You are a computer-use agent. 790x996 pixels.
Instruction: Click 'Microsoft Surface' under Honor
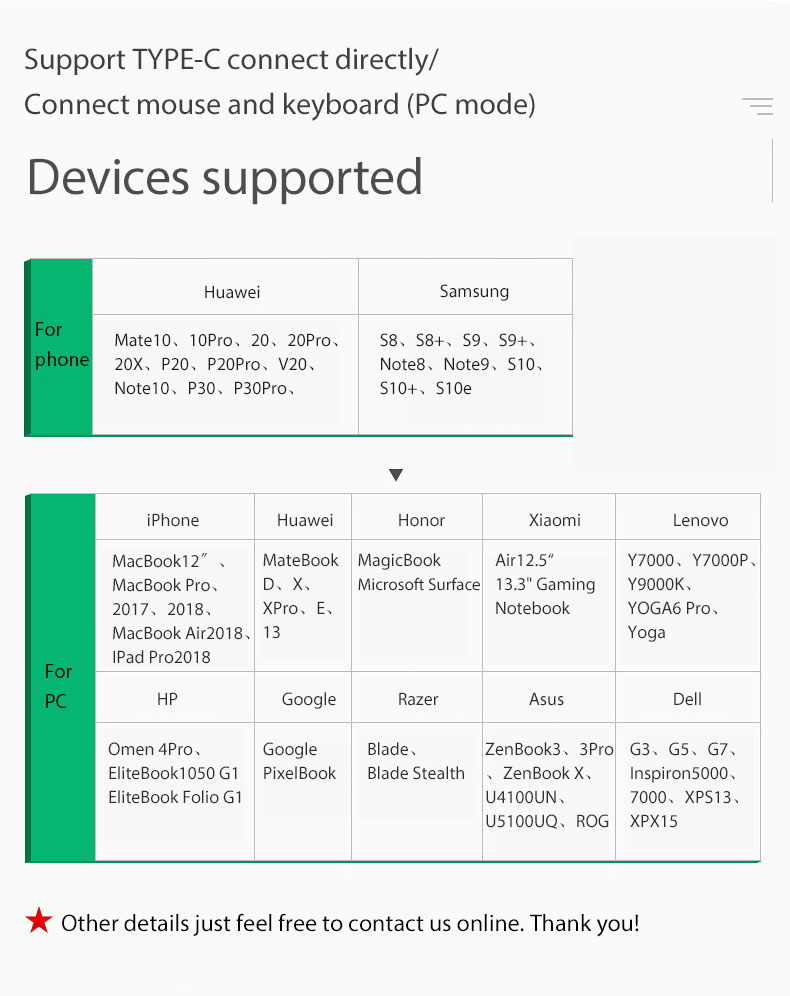point(418,584)
